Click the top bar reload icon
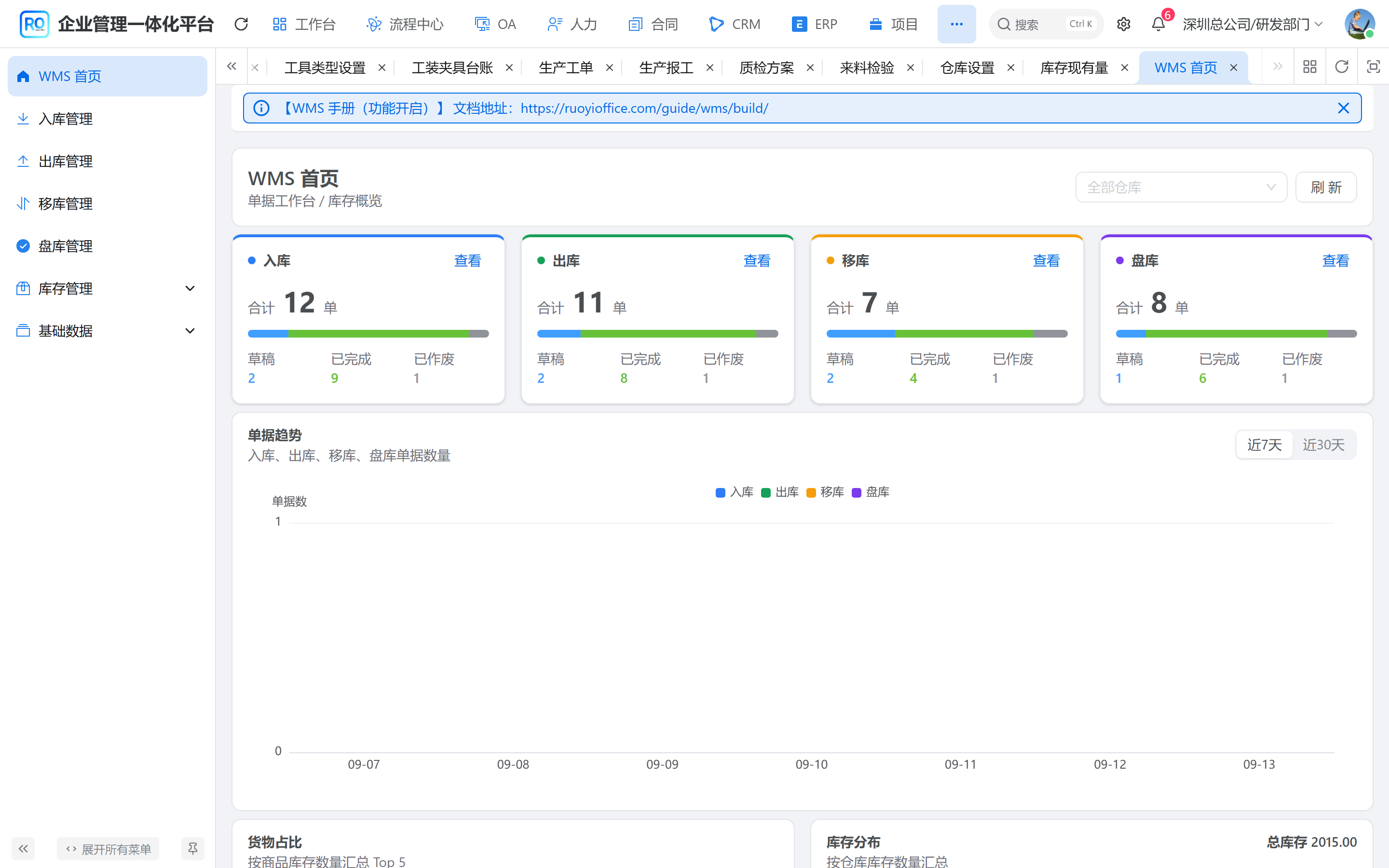 241,24
